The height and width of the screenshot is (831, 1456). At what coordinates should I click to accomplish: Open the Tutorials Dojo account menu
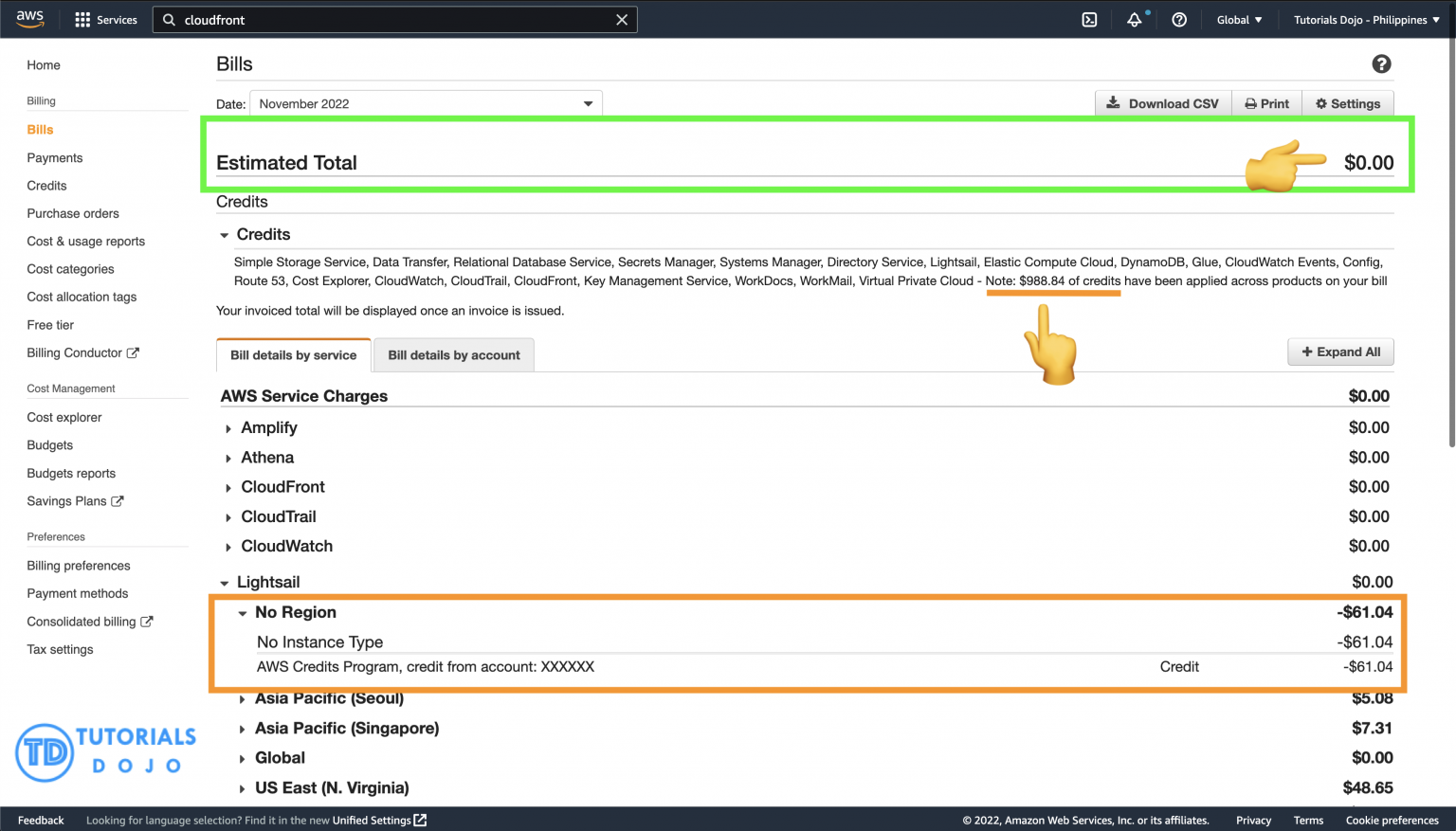coord(1365,19)
